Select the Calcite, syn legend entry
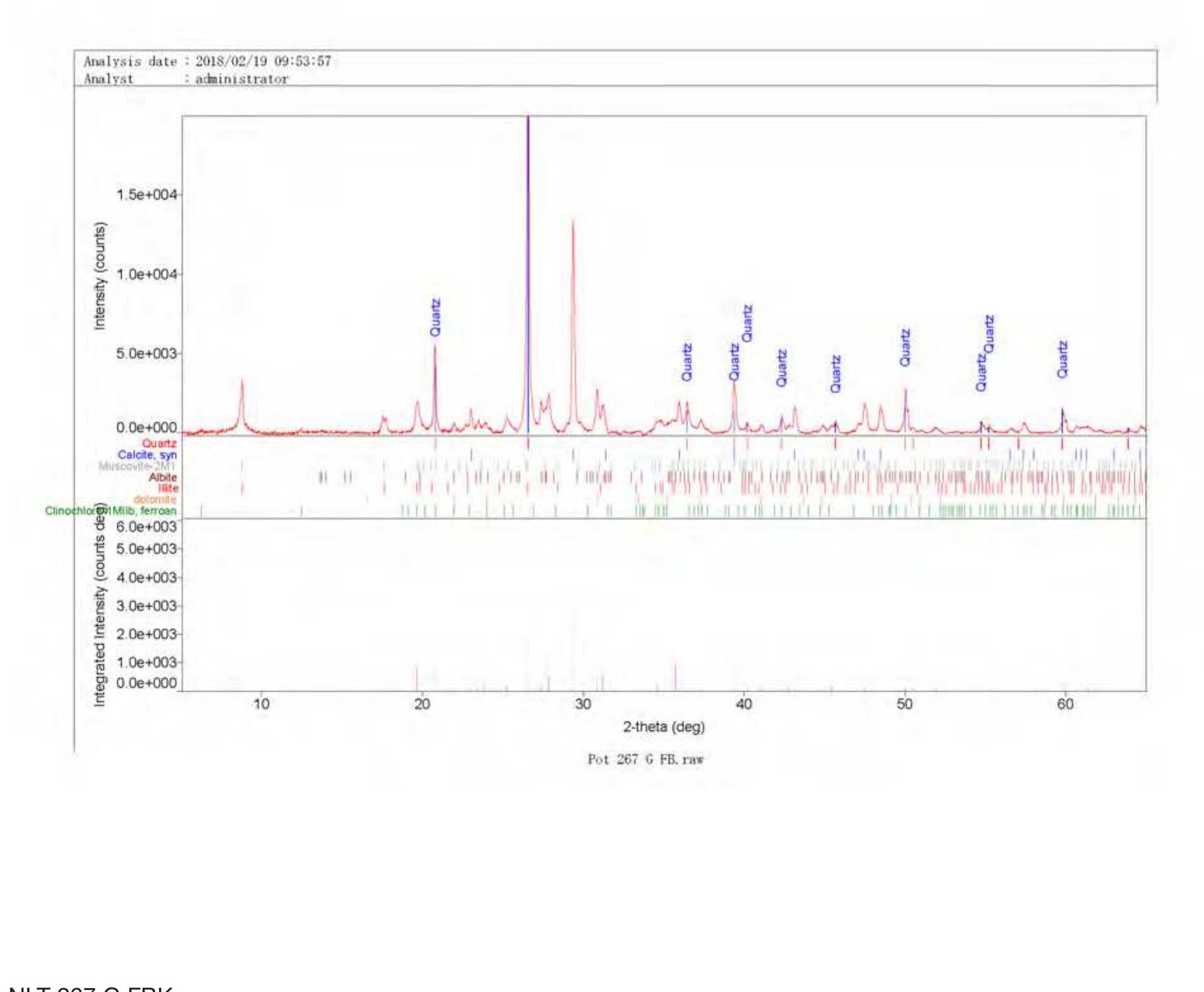Image resolution: width=1204 pixels, height=992 pixels. pos(147,455)
